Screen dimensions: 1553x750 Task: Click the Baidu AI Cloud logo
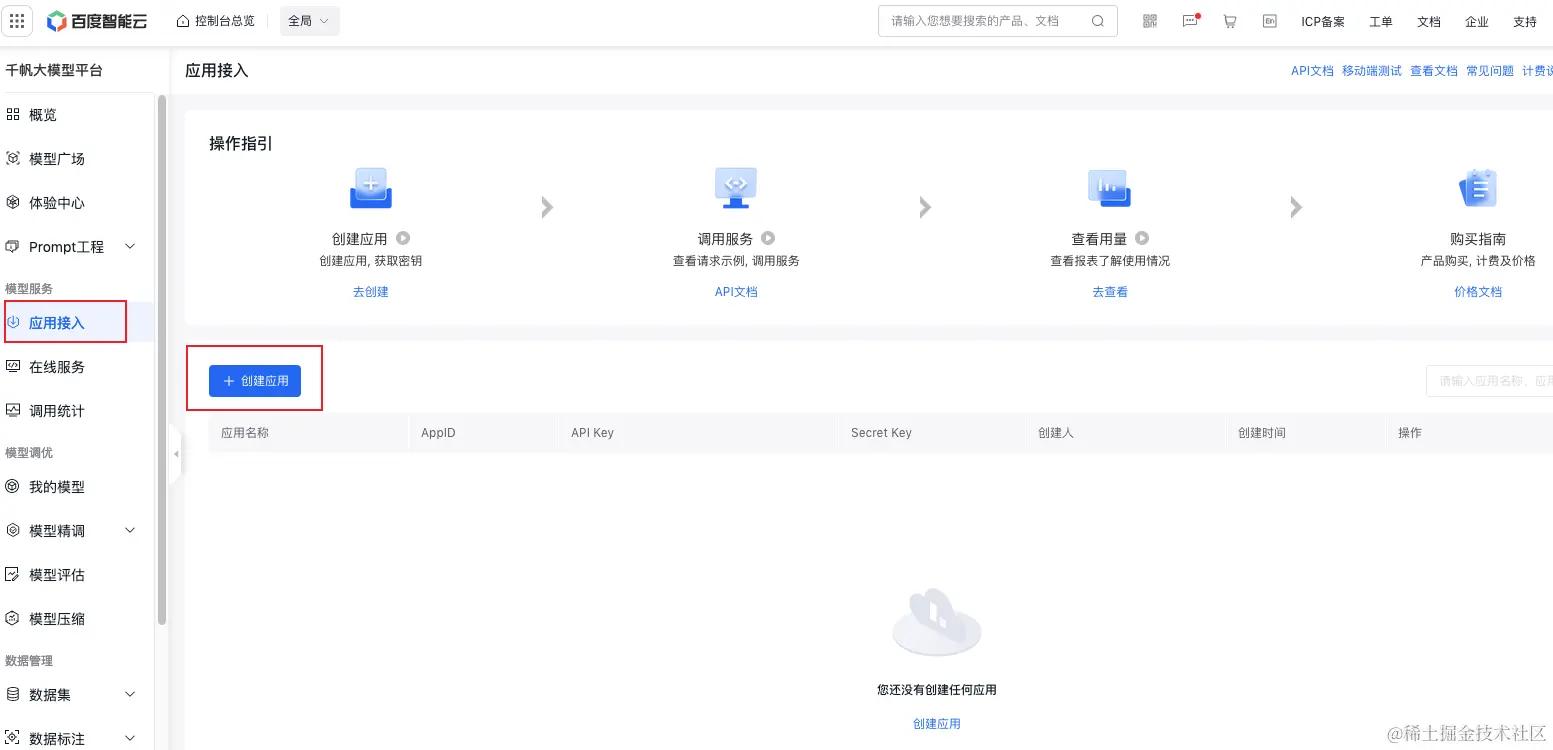[x=97, y=21]
